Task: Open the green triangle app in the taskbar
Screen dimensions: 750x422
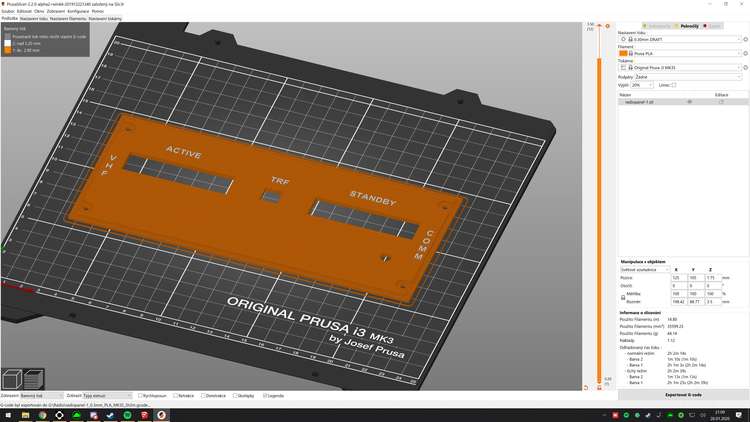Action: coord(77,415)
